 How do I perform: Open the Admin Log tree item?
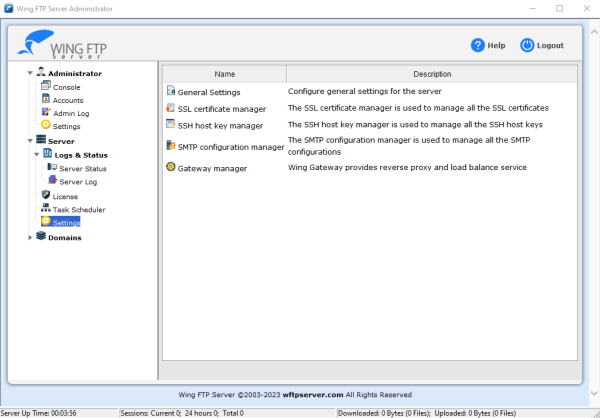[x=71, y=113]
